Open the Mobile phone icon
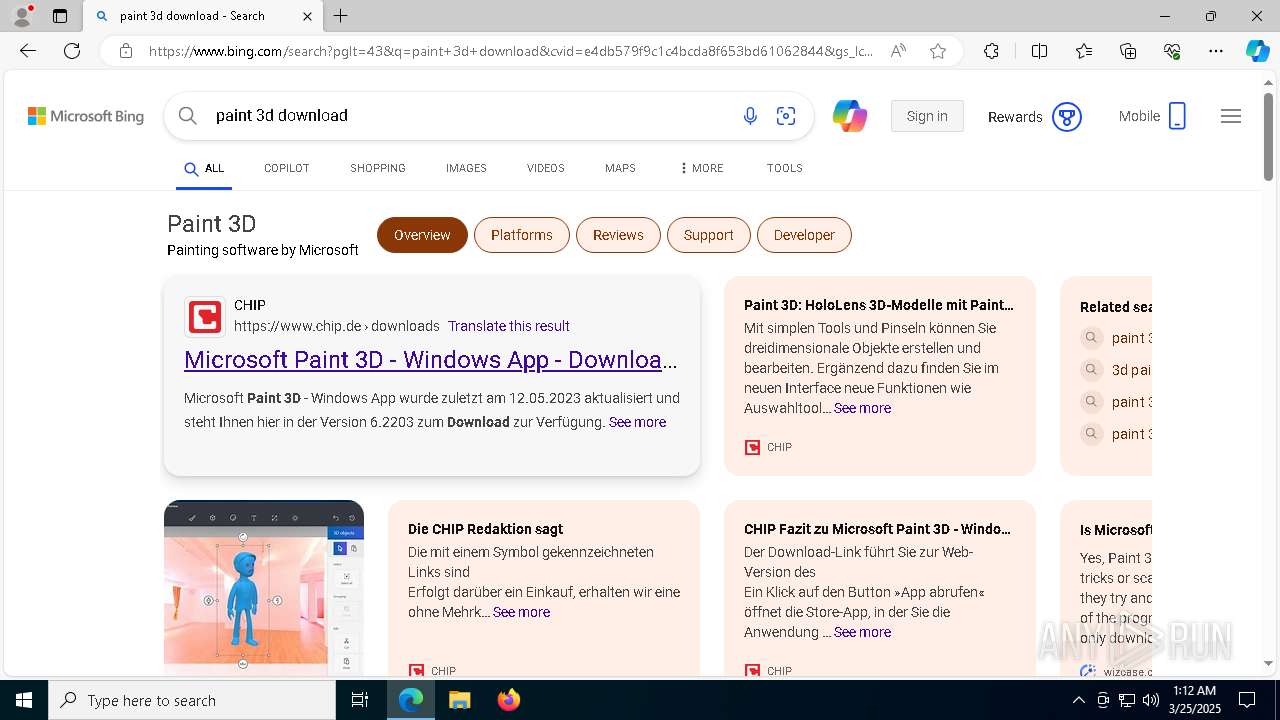Screen dimensions: 1280x720 1177,116
